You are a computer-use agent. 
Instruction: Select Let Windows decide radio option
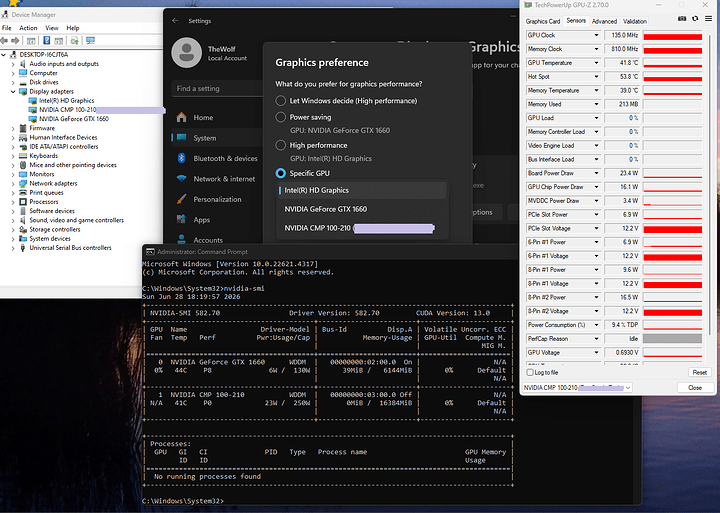click(x=281, y=101)
